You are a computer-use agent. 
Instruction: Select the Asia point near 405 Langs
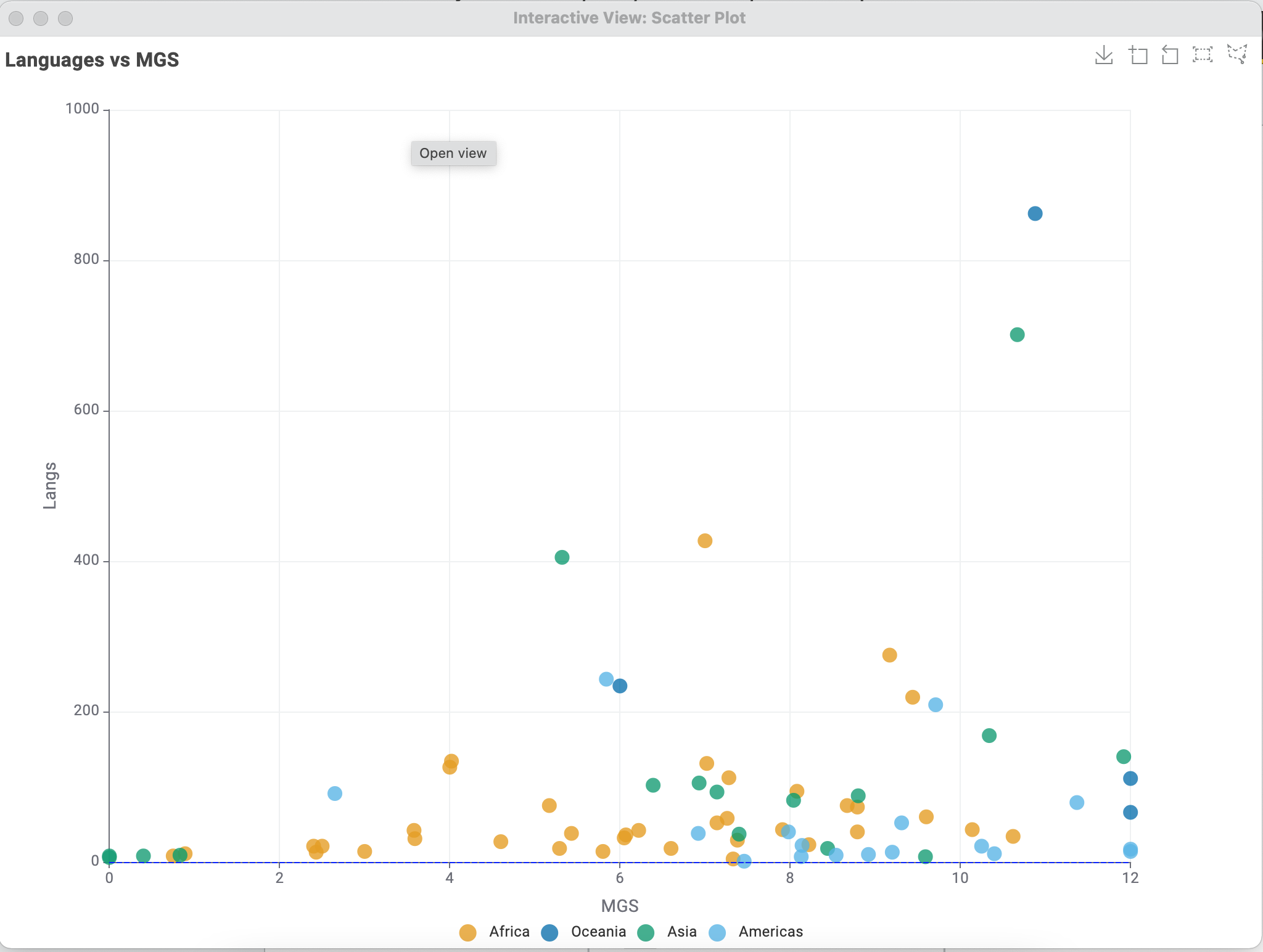click(562, 557)
